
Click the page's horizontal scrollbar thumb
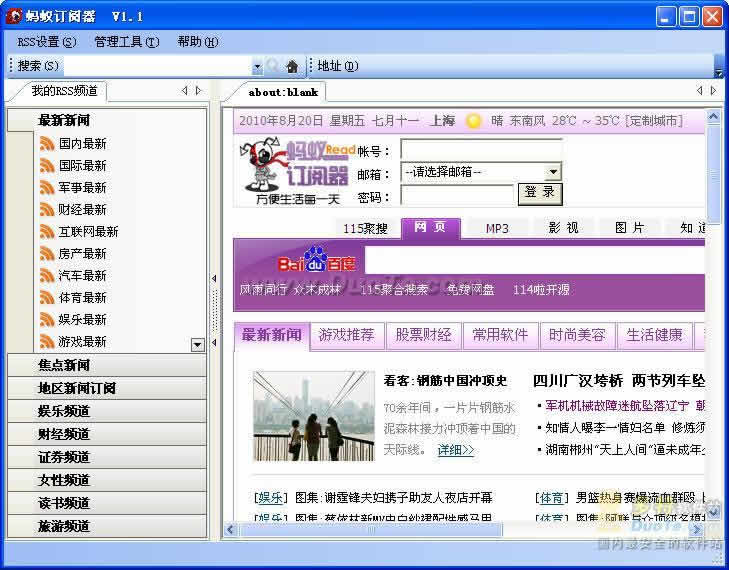click(x=370, y=529)
